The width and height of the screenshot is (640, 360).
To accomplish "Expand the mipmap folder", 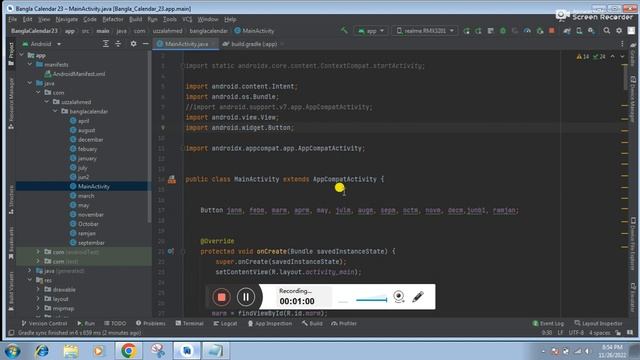I will click(38, 308).
